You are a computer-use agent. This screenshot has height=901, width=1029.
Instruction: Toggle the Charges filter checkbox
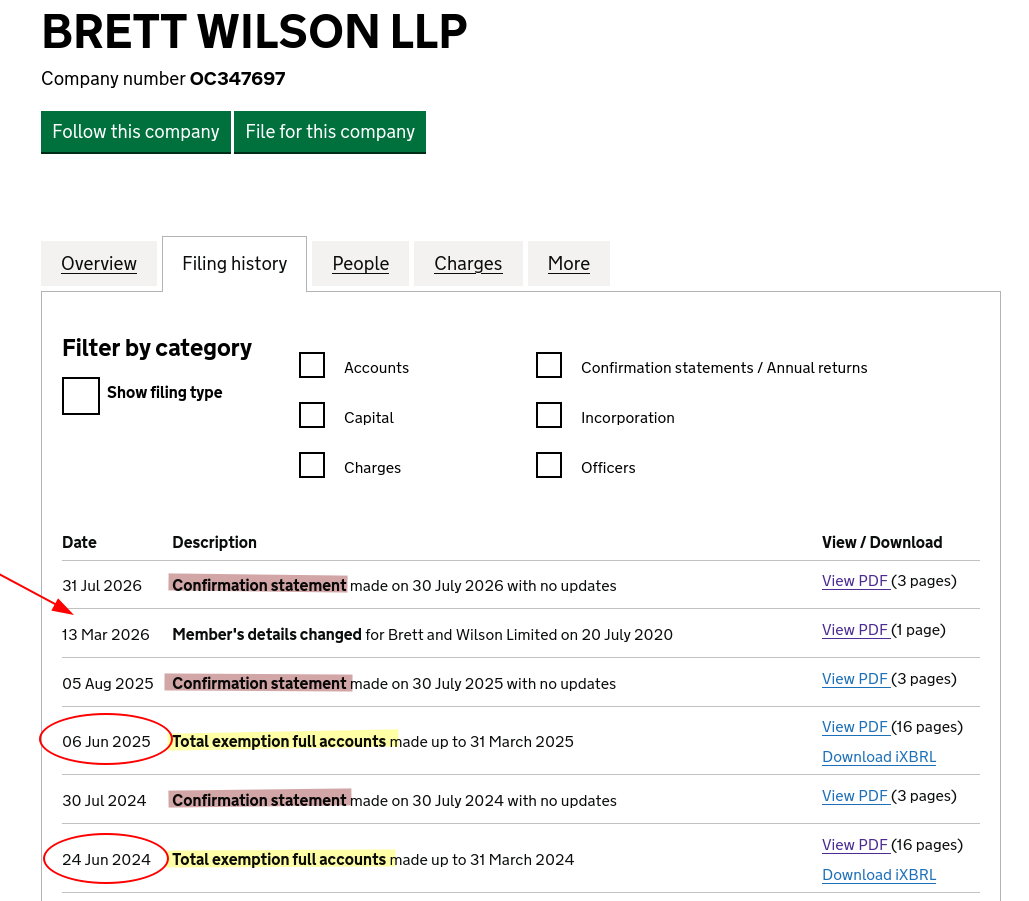pyautogui.click(x=312, y=465)
